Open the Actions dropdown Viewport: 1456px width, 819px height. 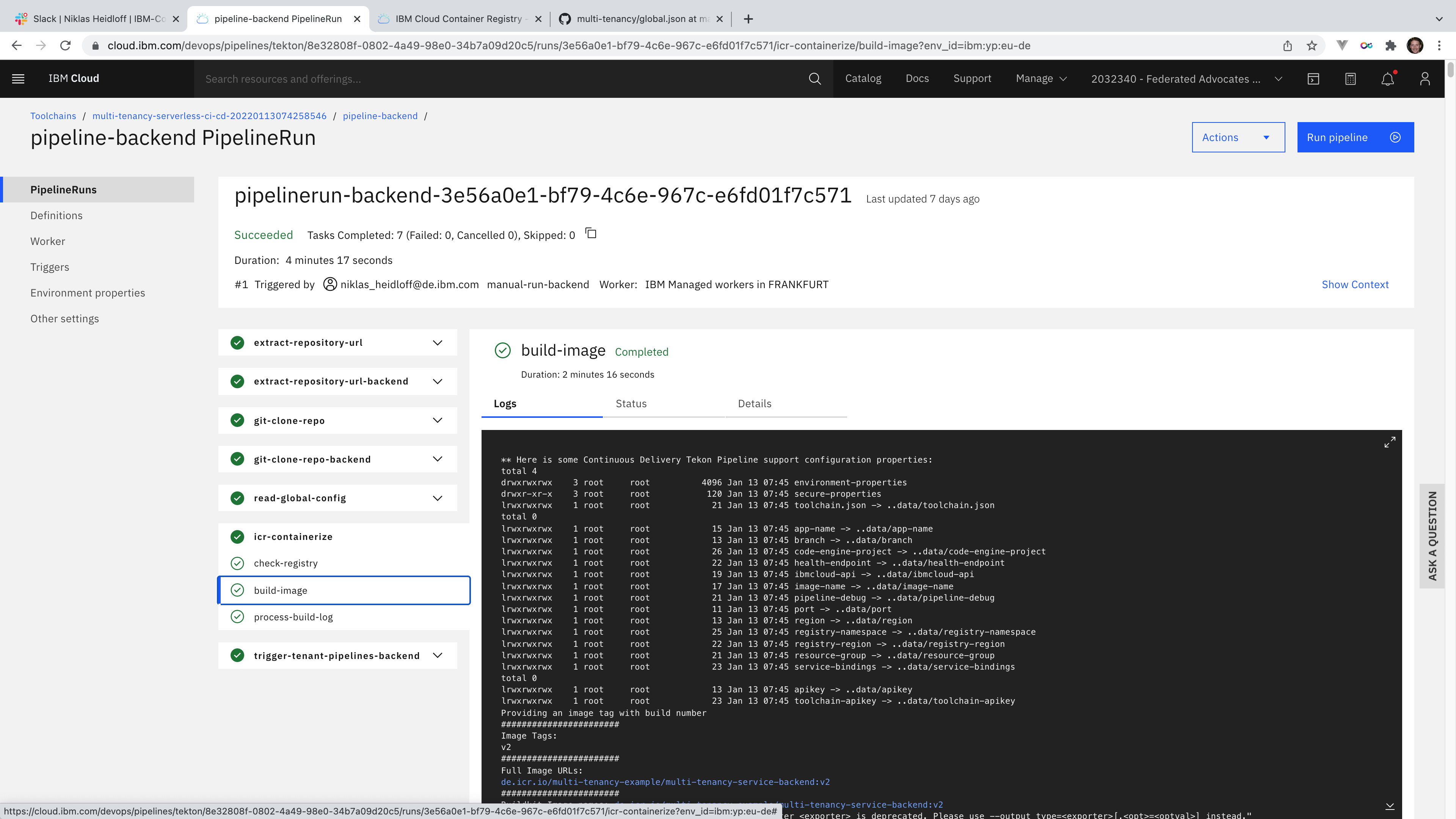[x=1238, y=137]
